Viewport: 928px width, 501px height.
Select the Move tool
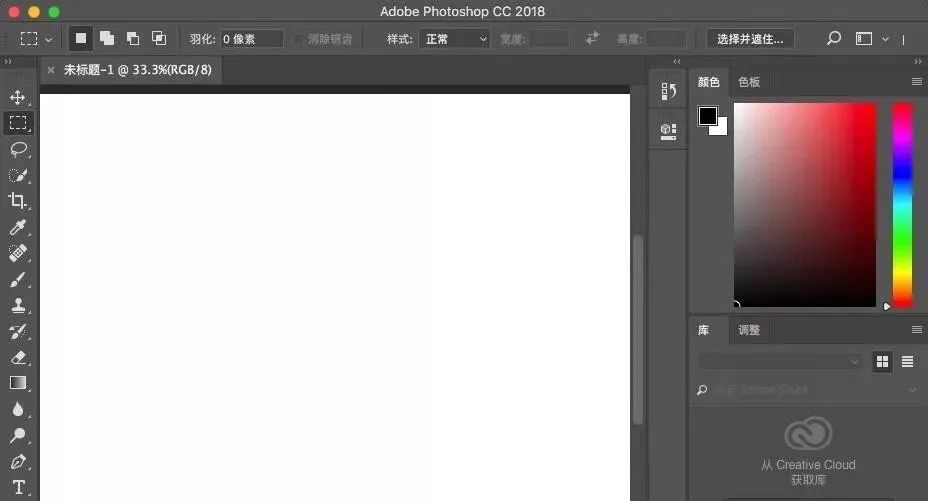click(18, 97)
